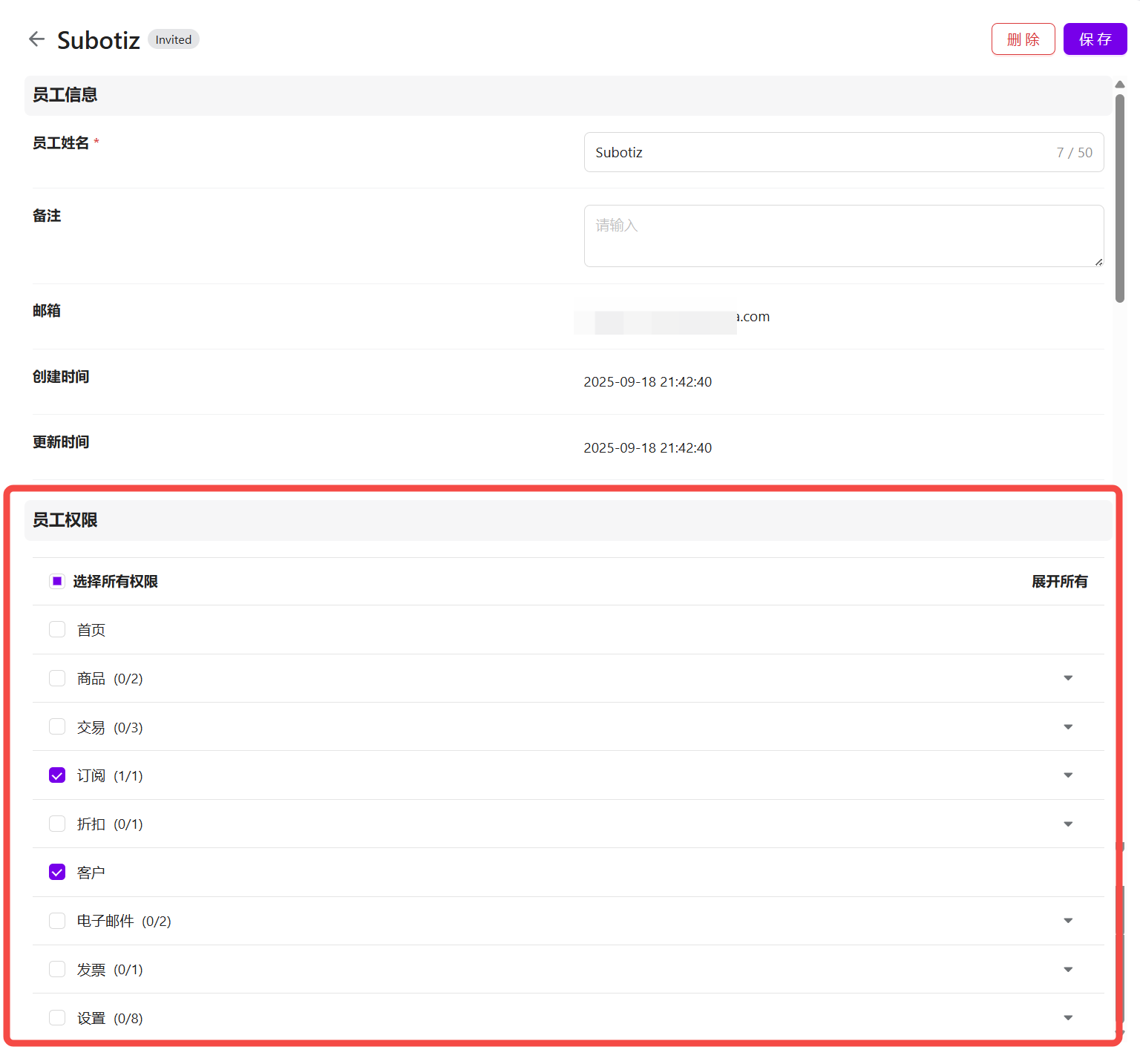Click the back arrow beside Subotiz
Viewport: 1140px width, 1064px height.
[36, 39]
